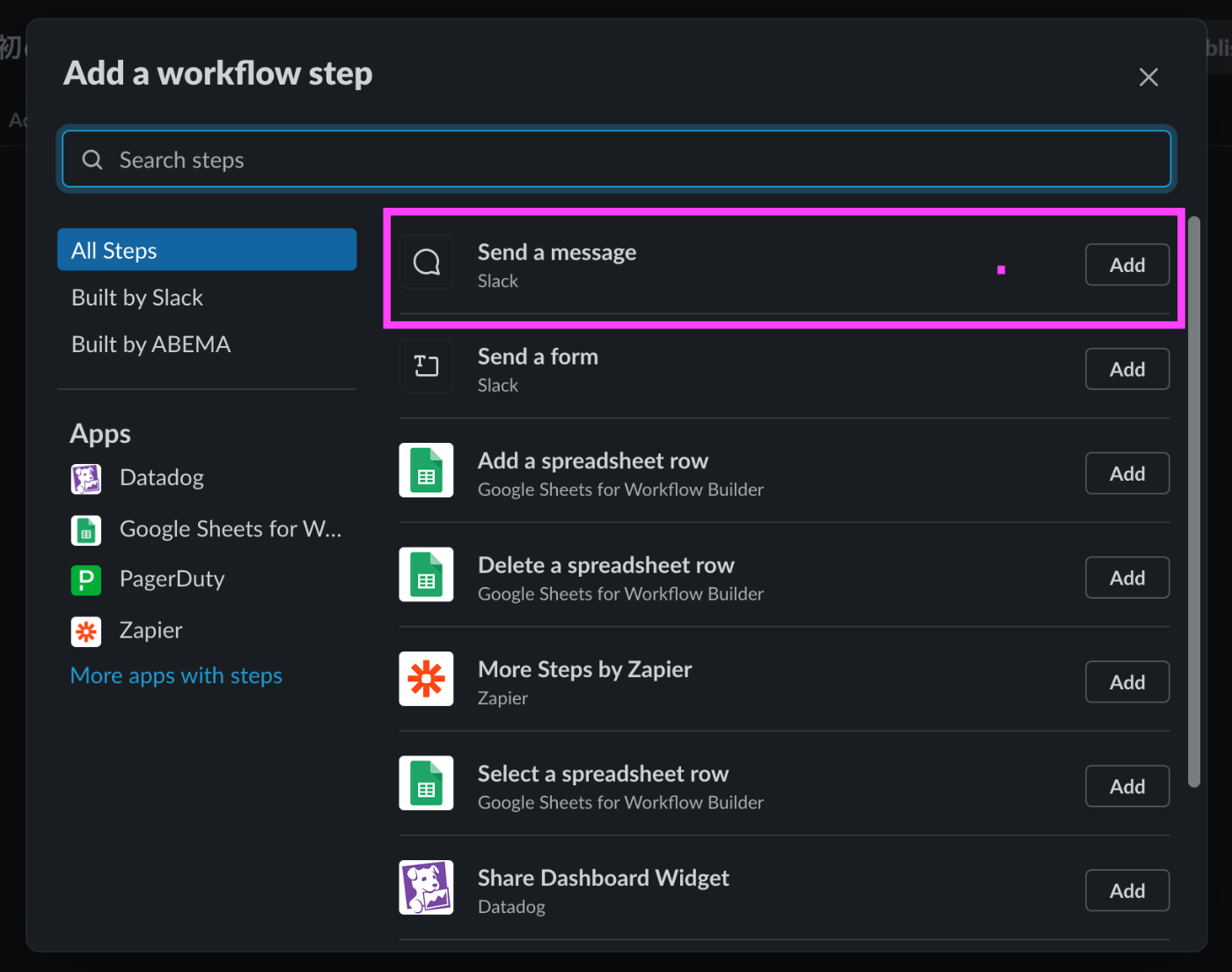Click the magnifier icon in search field

tap(92, 159)
